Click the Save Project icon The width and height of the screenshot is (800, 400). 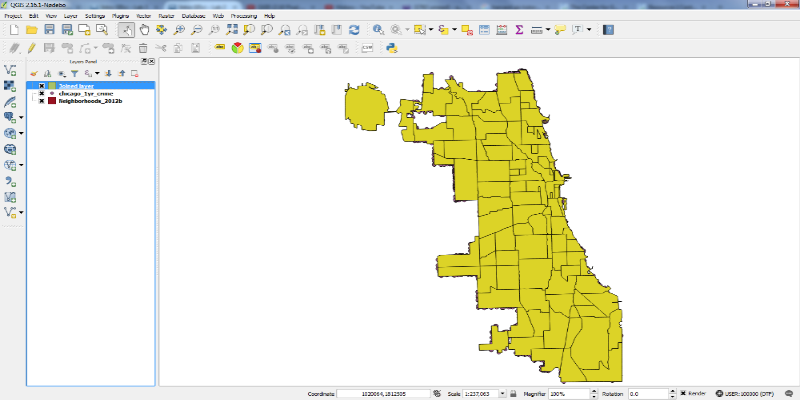49,30
